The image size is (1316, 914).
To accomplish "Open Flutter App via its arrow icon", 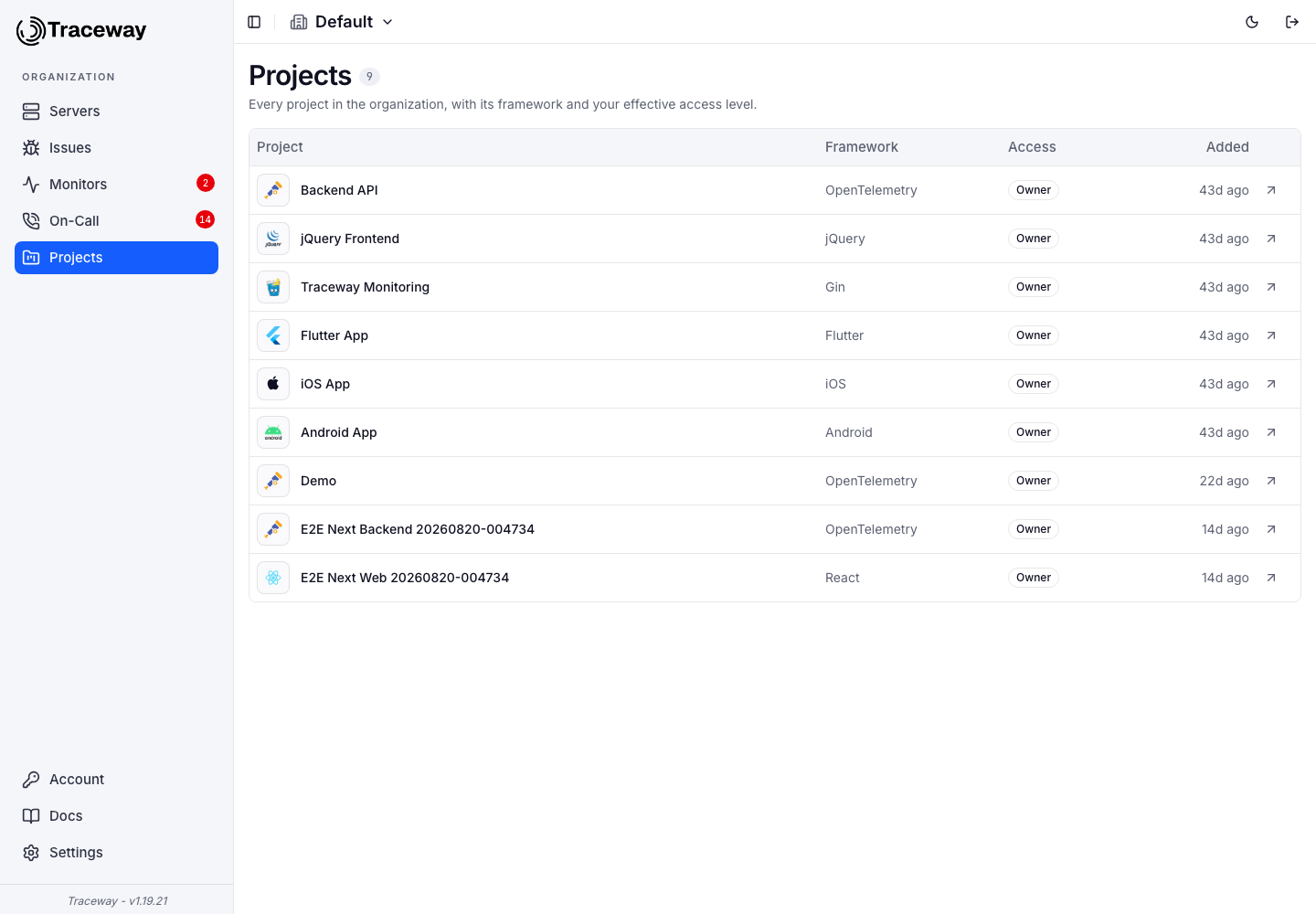I will click(x=1271, y=335).
